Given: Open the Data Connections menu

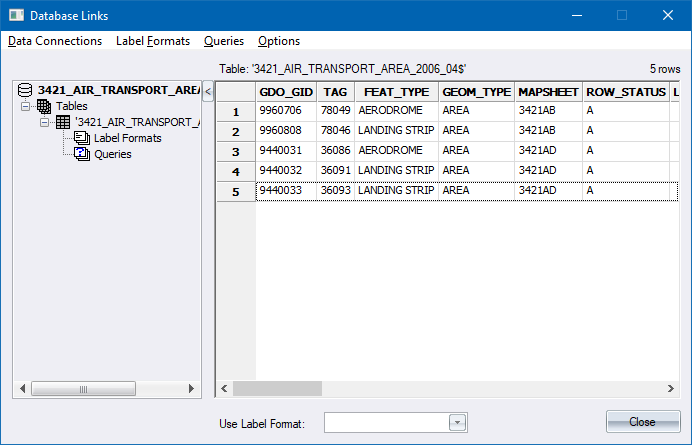Looking at the screenshot, I should (x=55, y=41).
